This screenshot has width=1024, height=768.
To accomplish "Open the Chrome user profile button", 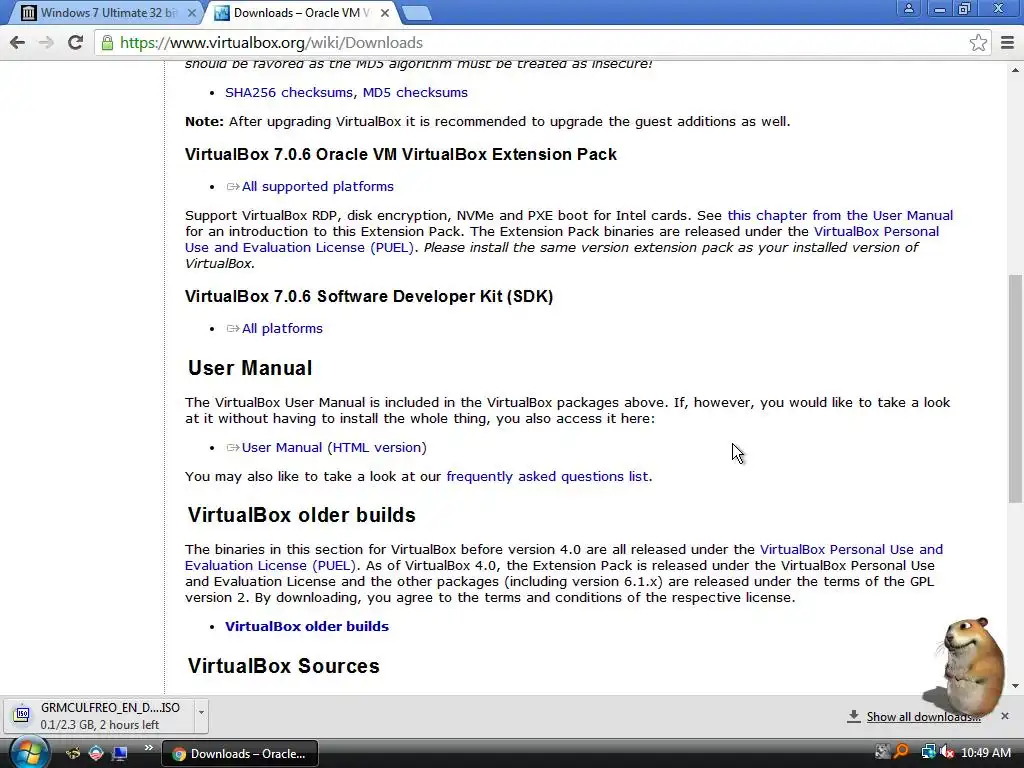I will (908, 9).
